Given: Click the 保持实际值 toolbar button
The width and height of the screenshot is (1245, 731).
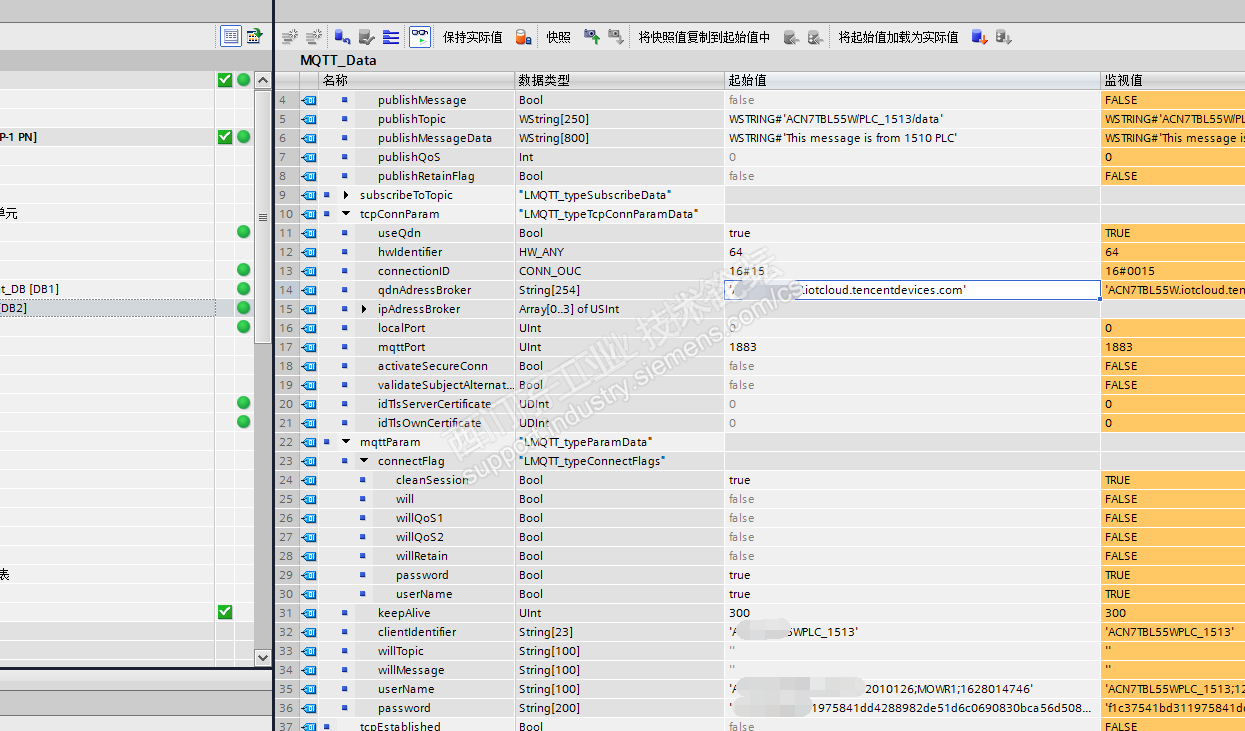Looking at the screenshot, I should (x=472, y=37).
